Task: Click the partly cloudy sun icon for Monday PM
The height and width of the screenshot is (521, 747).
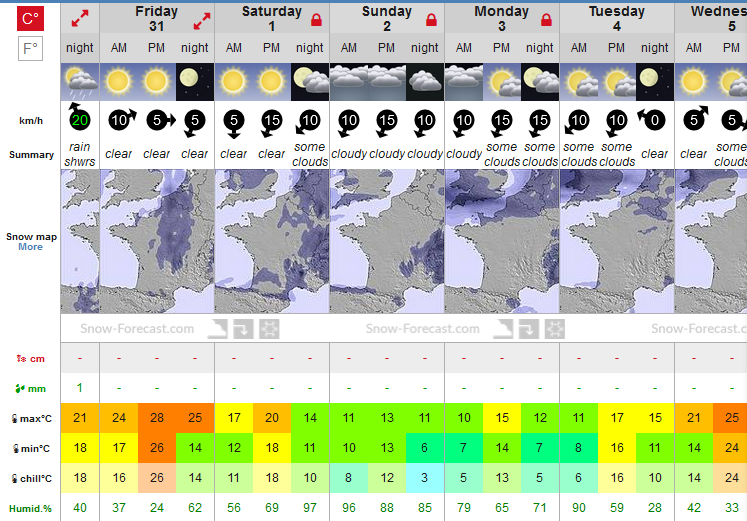Action: (502, 82)
